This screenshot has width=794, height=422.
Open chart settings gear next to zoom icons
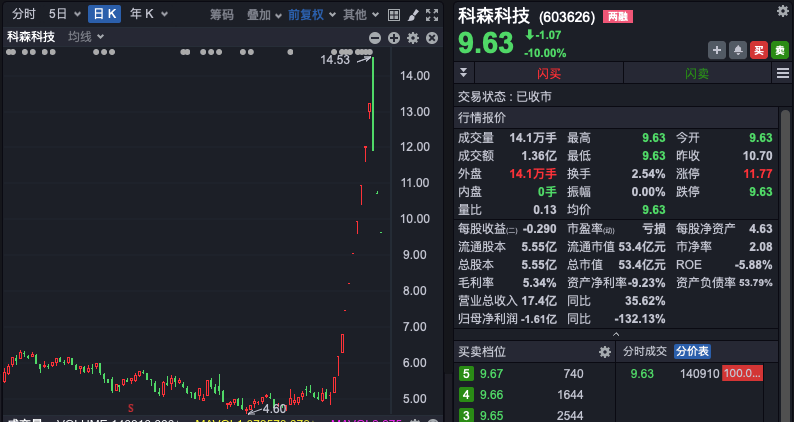413,38
